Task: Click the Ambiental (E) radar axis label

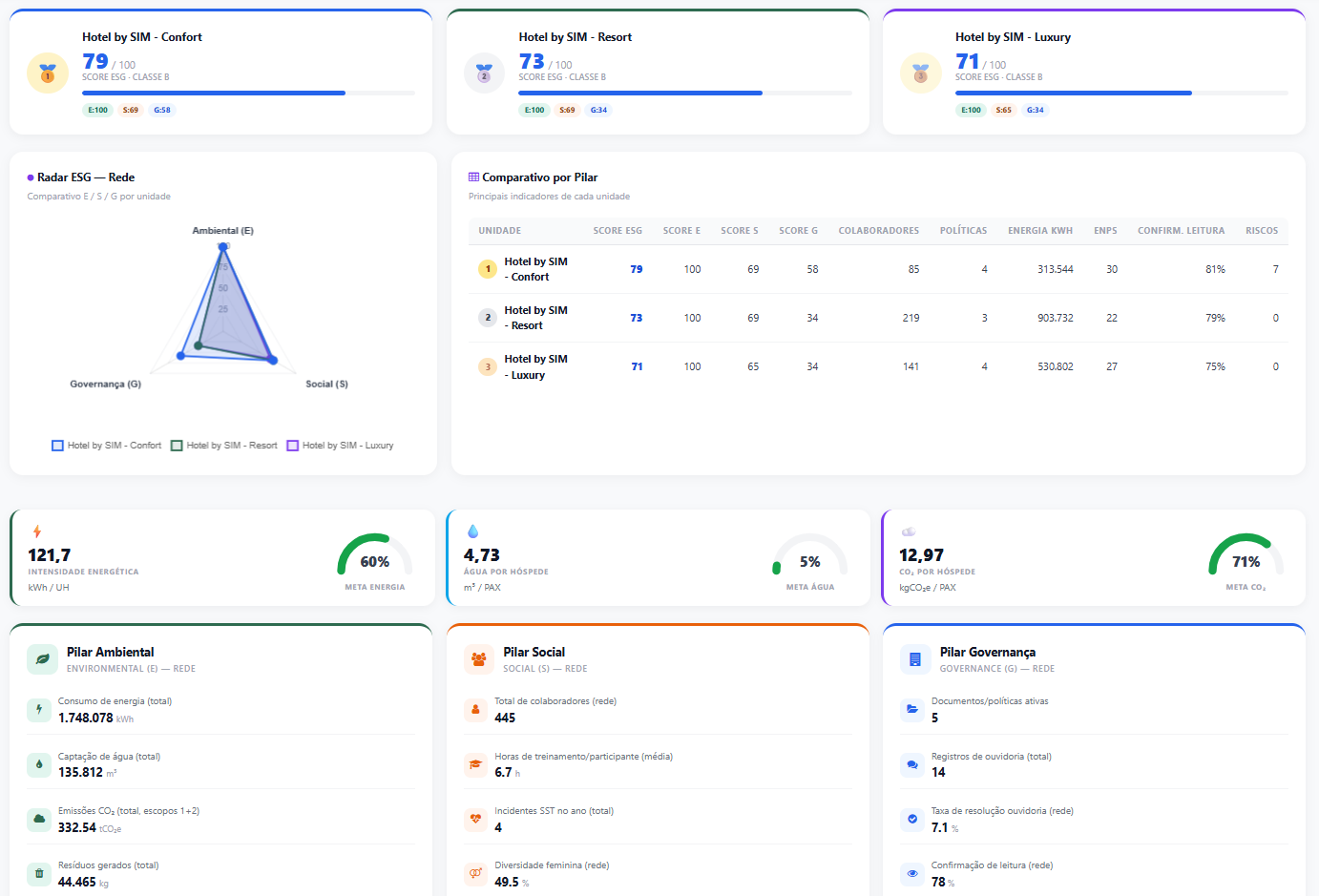Action: (223, 231)
